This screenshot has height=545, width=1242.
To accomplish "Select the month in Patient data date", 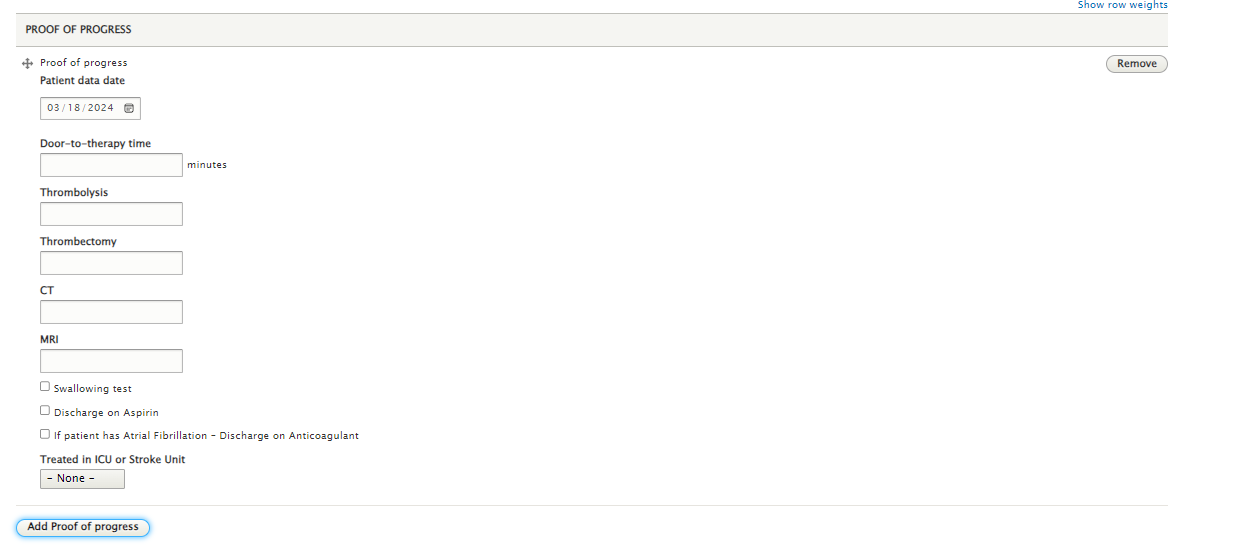I will [54, 108].
